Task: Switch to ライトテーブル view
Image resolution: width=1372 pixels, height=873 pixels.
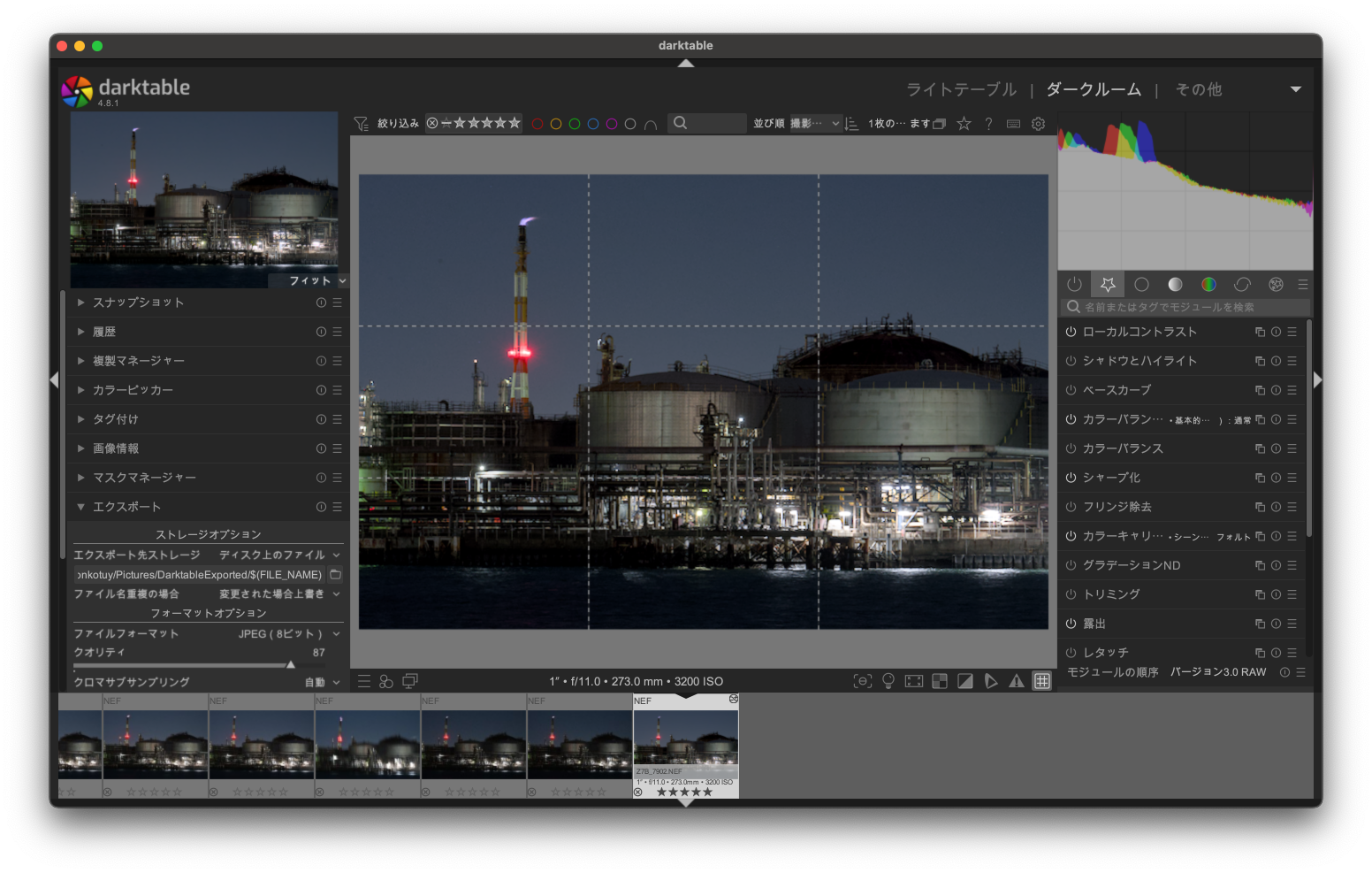Action: [961, 89]
